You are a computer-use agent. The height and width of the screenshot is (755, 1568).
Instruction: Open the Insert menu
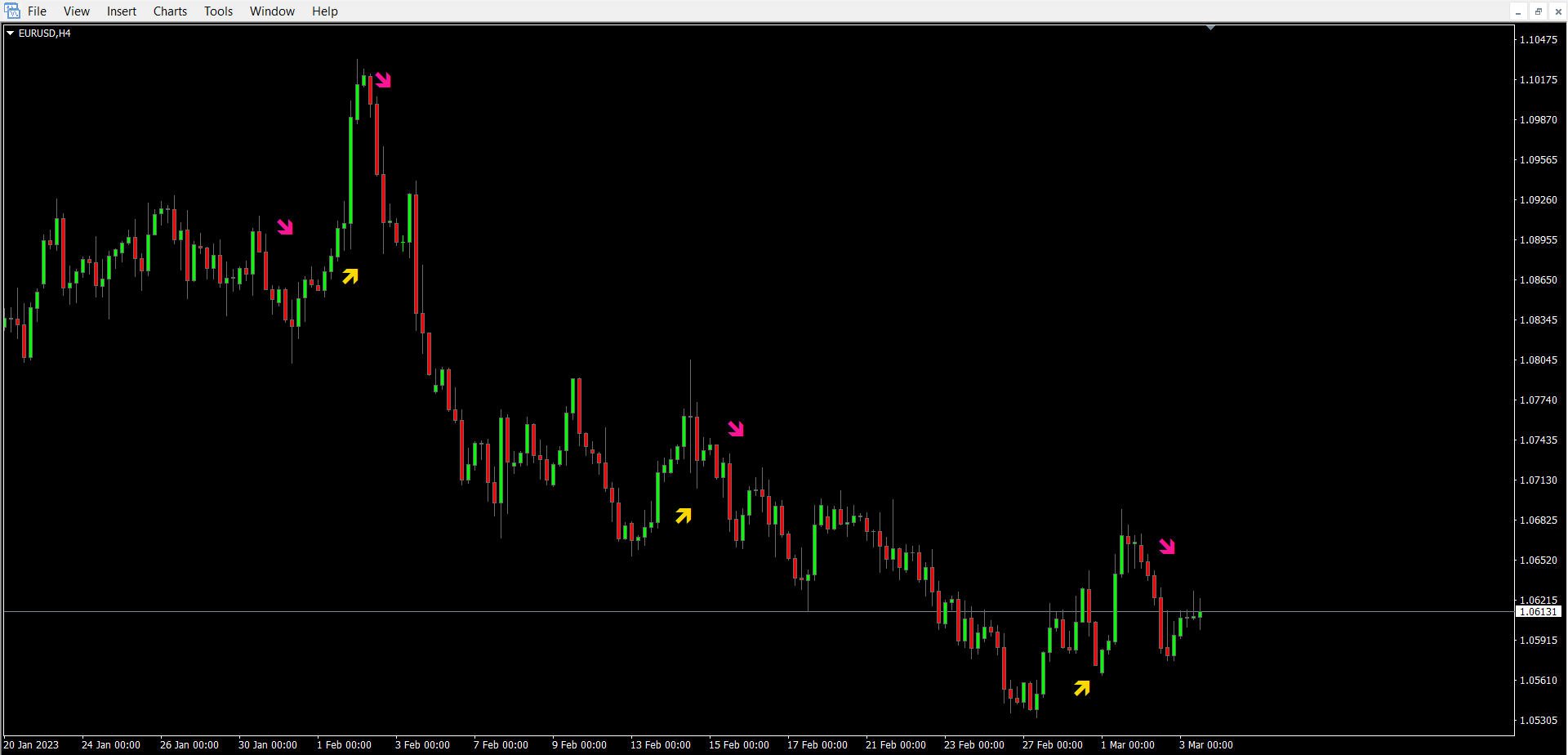[122, 11]
